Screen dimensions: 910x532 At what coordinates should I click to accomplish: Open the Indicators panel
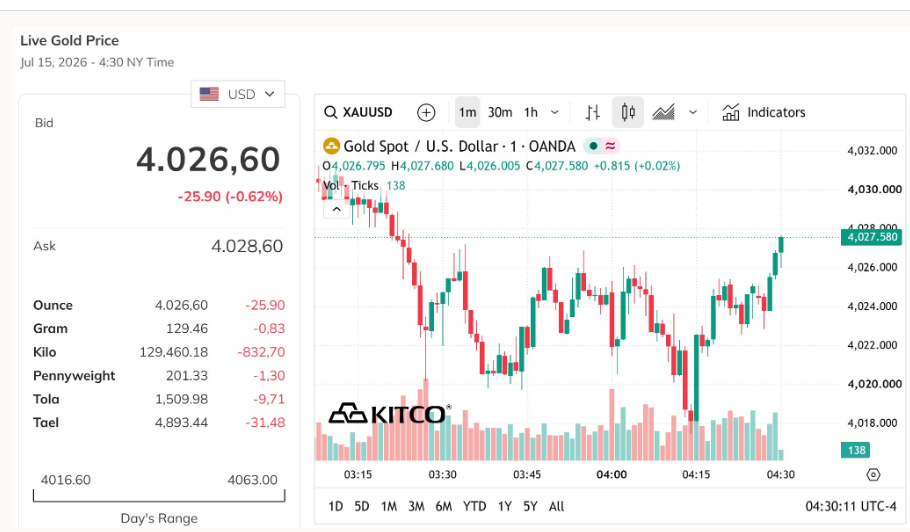pyautogui.click(x=764, y=112)
